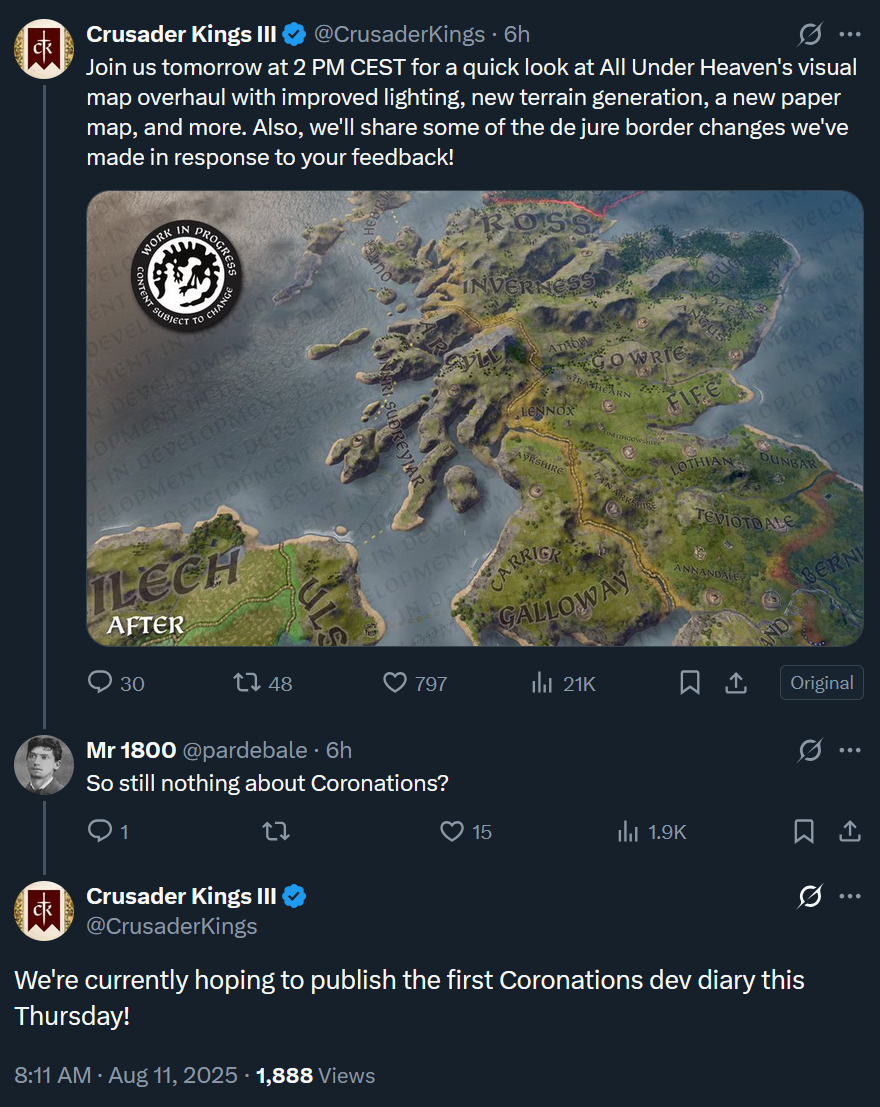View analytics showing 21K views
Viewport: 880px width, 1107px height.
pyautogui.click(x=543, y=683)
